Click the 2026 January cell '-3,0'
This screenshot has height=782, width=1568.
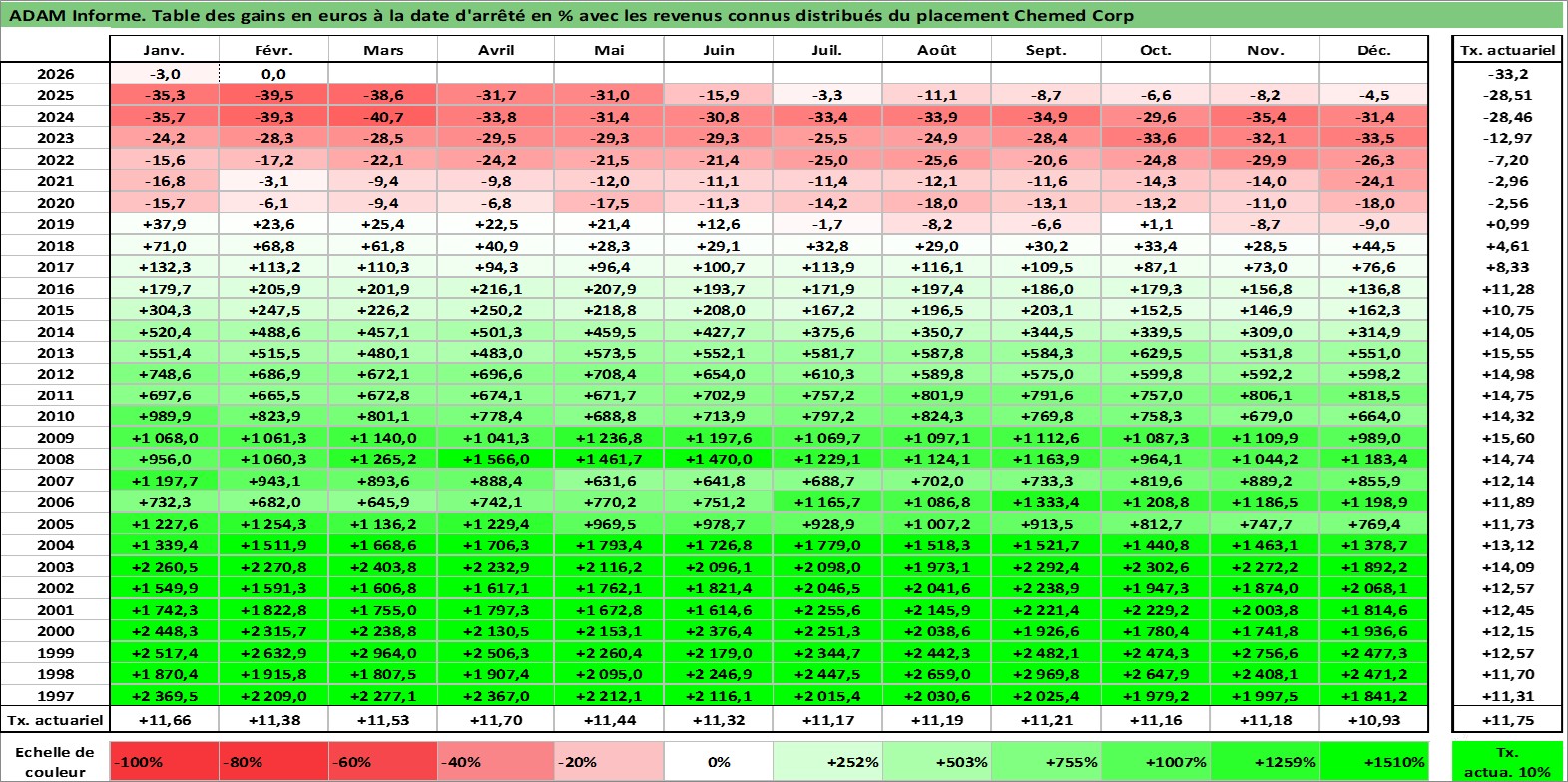(164, 74)
